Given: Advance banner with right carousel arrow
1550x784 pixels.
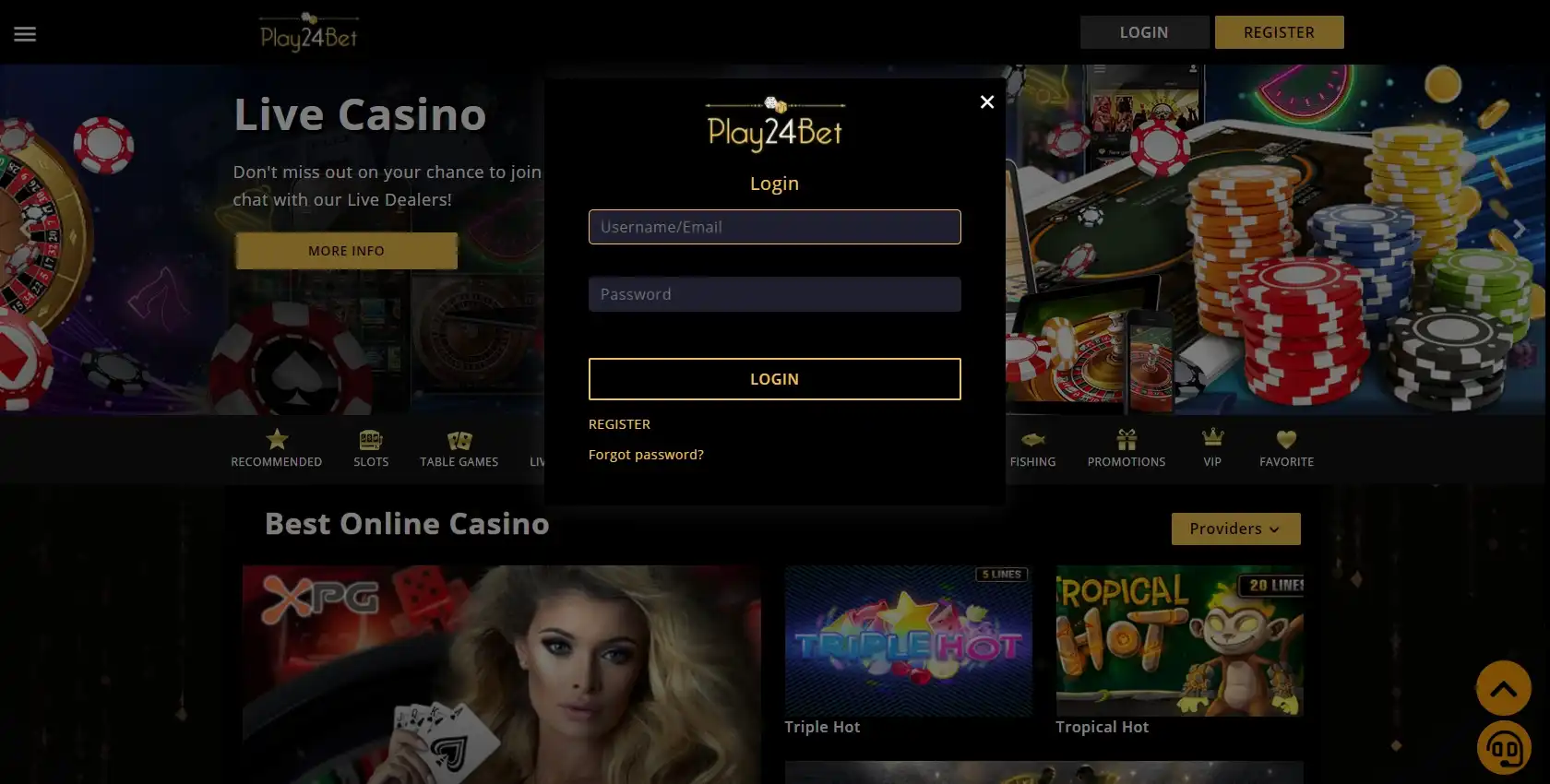Looking at the screenshot, I should pyautogui.click(x=1519, y=228).
